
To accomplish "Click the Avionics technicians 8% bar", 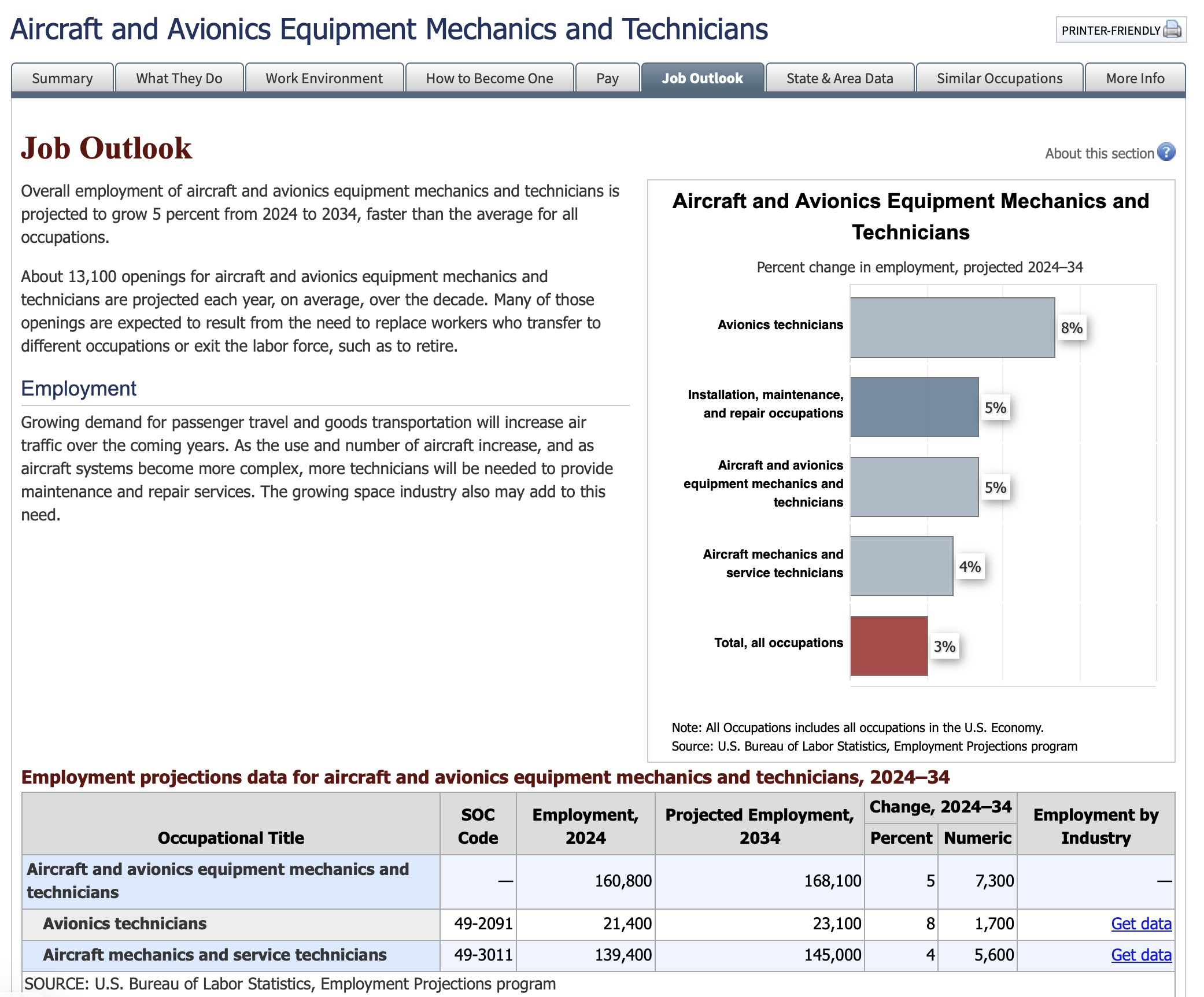I will pyautogui.click(x=952, y=327).
